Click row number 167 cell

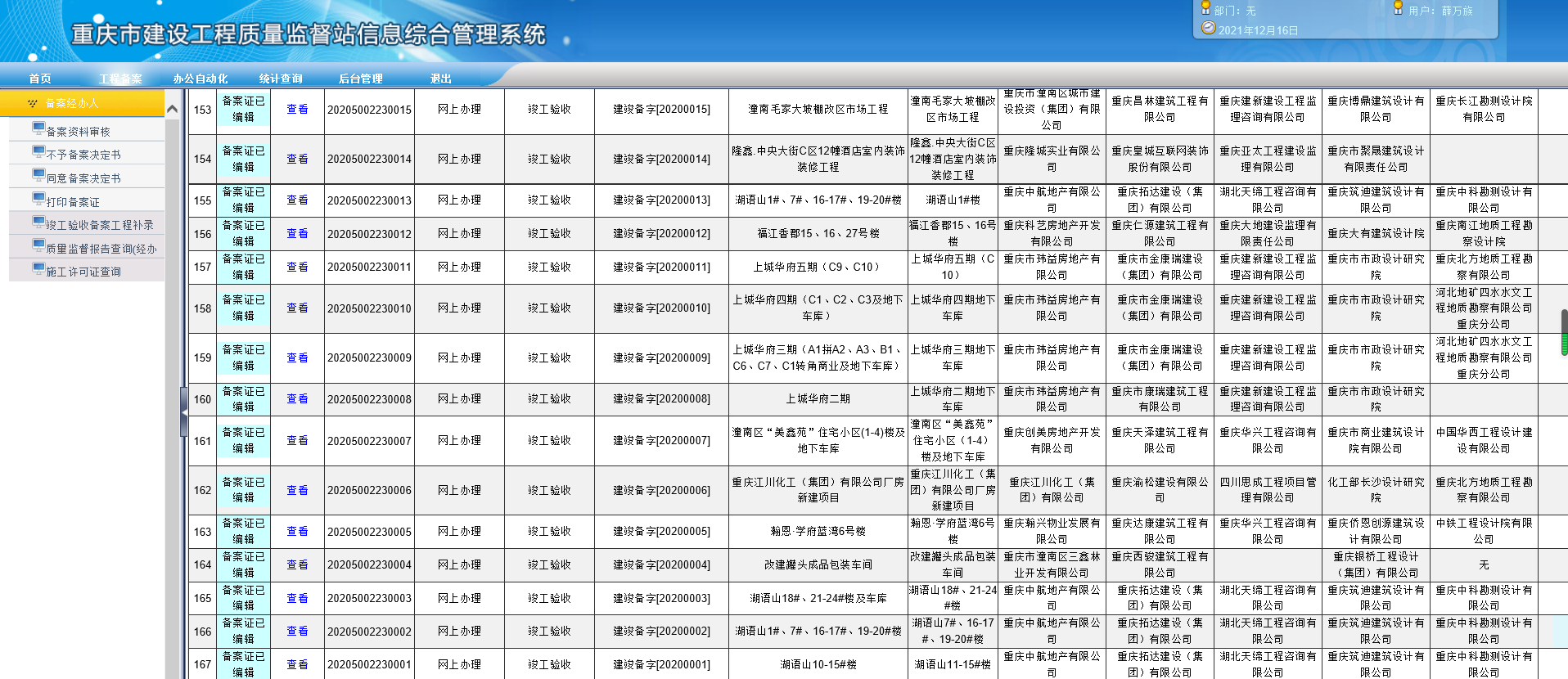point(203,664)
